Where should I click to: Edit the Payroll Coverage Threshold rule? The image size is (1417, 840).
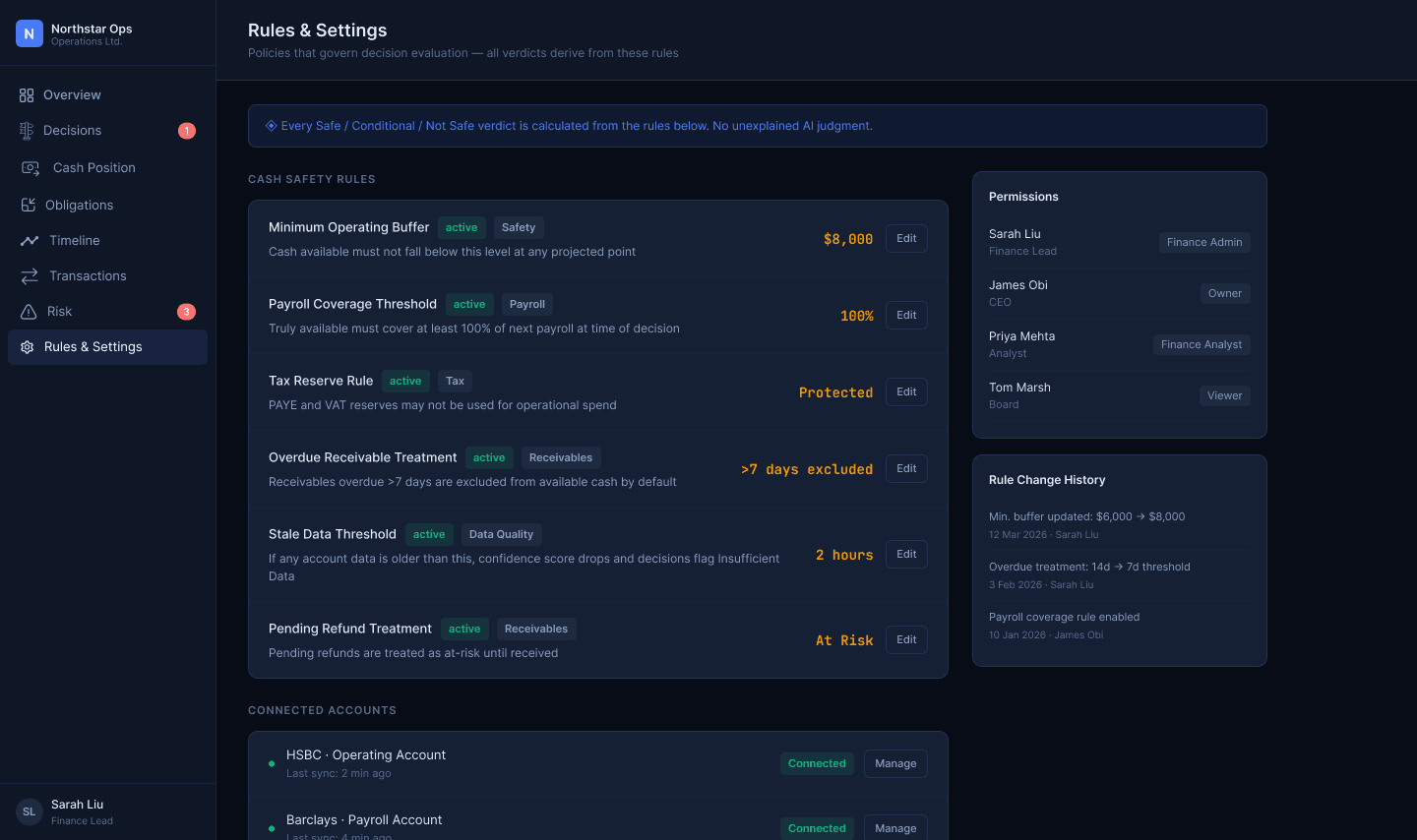click(906, 315)
